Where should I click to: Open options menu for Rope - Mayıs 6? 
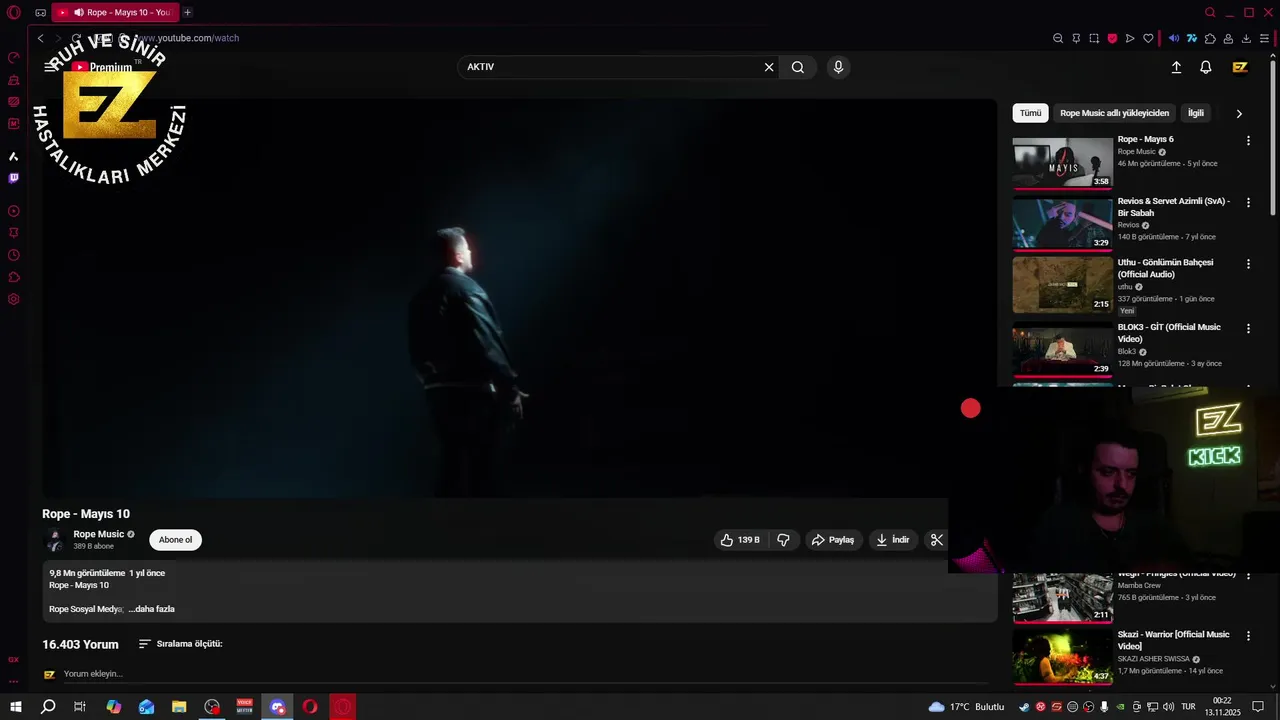coord(1248,141)
